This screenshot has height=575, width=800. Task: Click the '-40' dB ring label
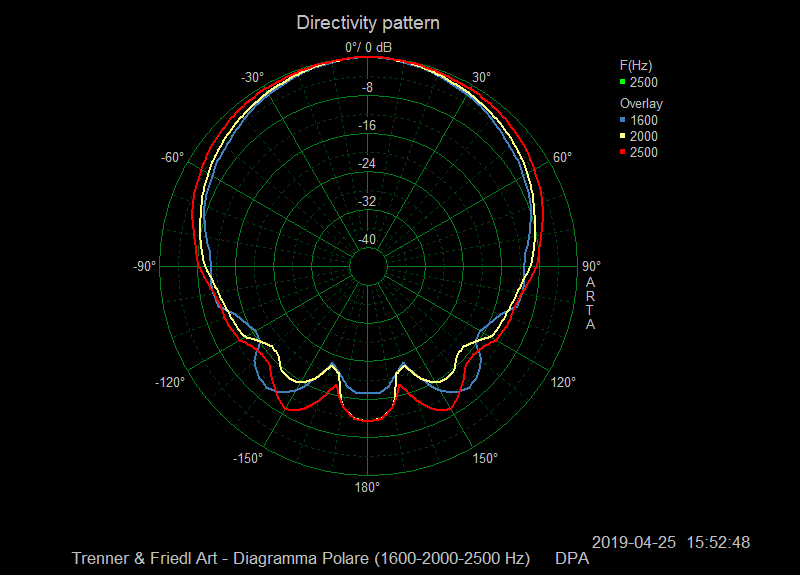pyautogui.click(x=367, y=239)
